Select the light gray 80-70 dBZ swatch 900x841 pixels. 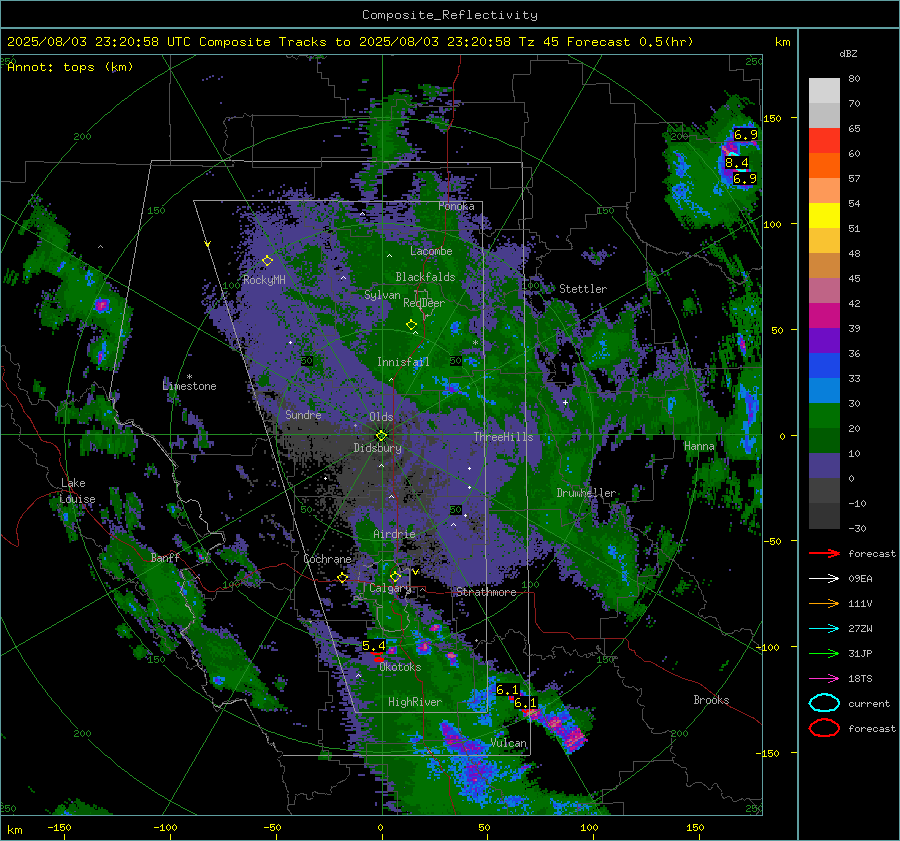tap(824, 91)
